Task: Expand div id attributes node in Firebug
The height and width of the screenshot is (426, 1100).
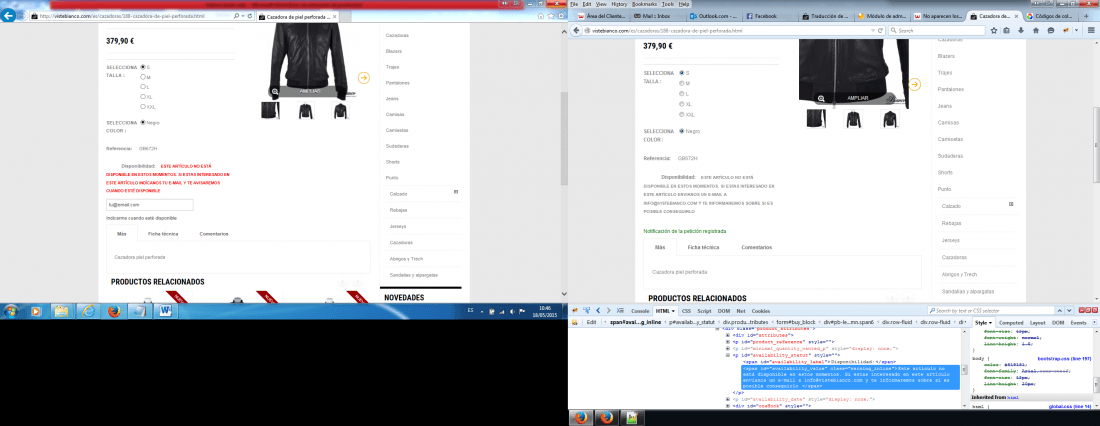Action: (x=727, y=335)
